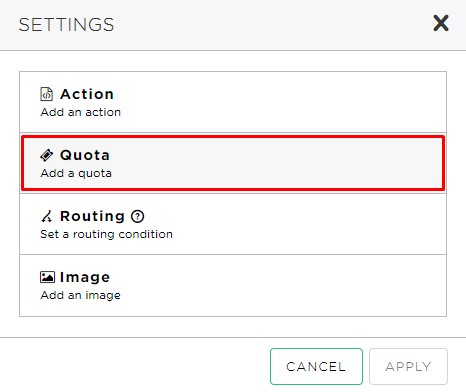
Task: Click the Routing branch icon
Action: click(x=46, y=216)
